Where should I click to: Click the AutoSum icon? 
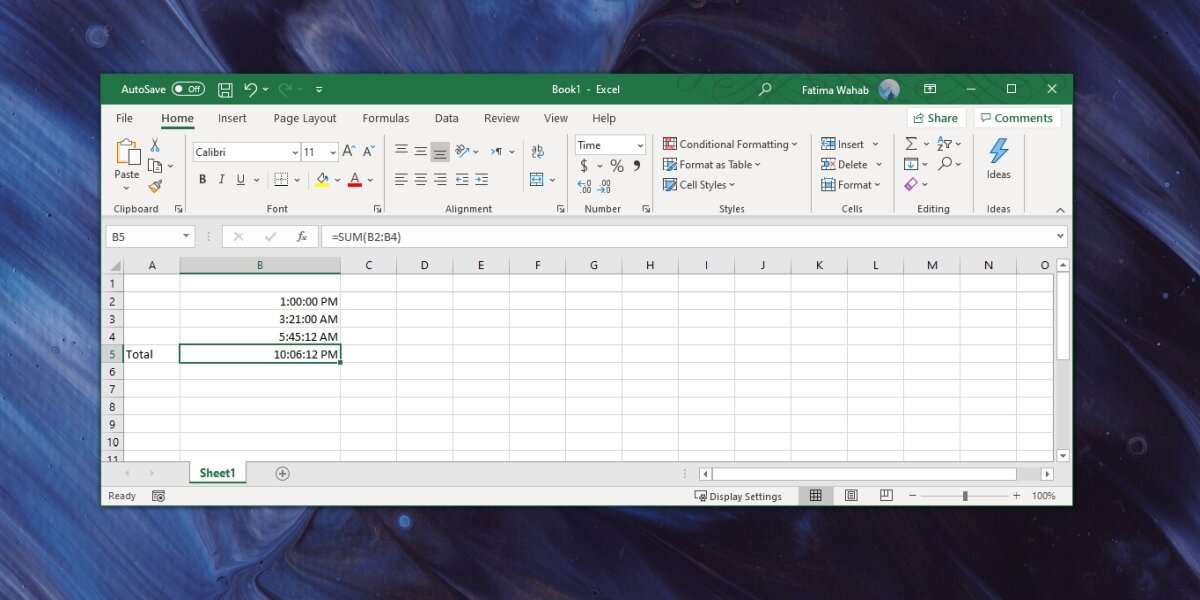pyautogui.click(x=911, y=143)
